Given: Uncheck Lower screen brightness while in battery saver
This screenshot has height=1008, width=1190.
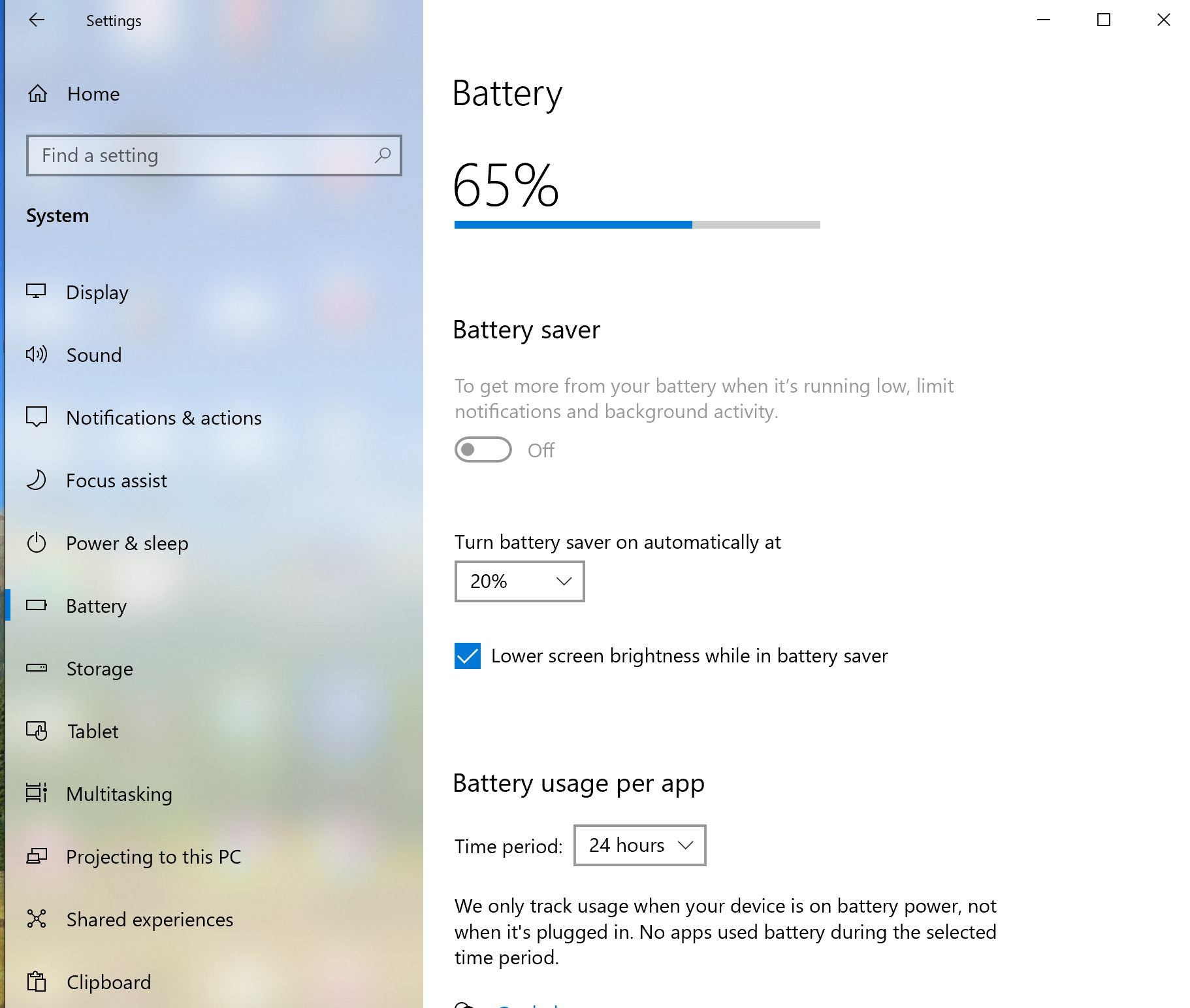Looking at the screenshot, I should click(x=468, y=656).
